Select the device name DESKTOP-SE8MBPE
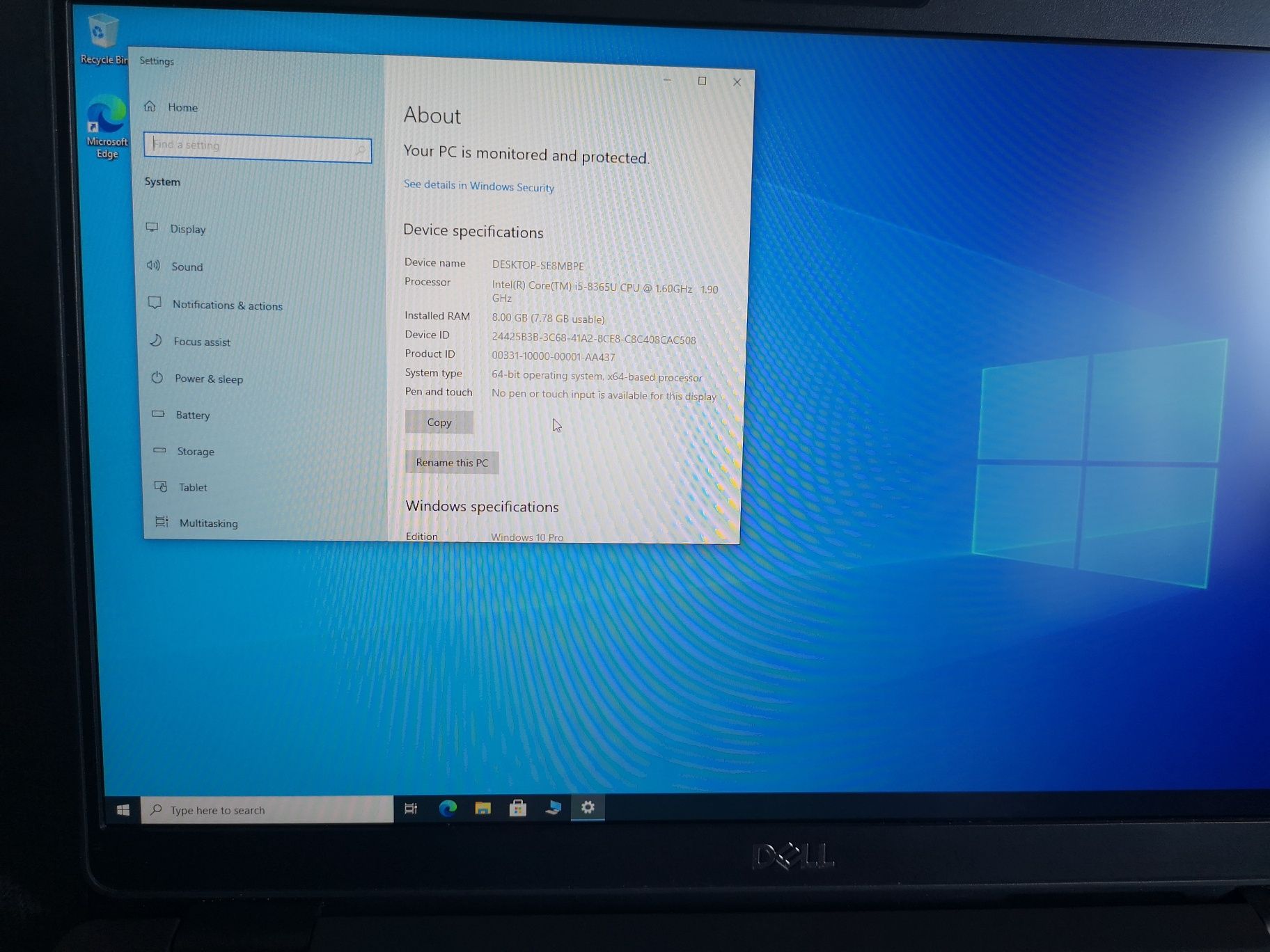This screenshot has width=1270, height=952. click(x=538, y=266)
